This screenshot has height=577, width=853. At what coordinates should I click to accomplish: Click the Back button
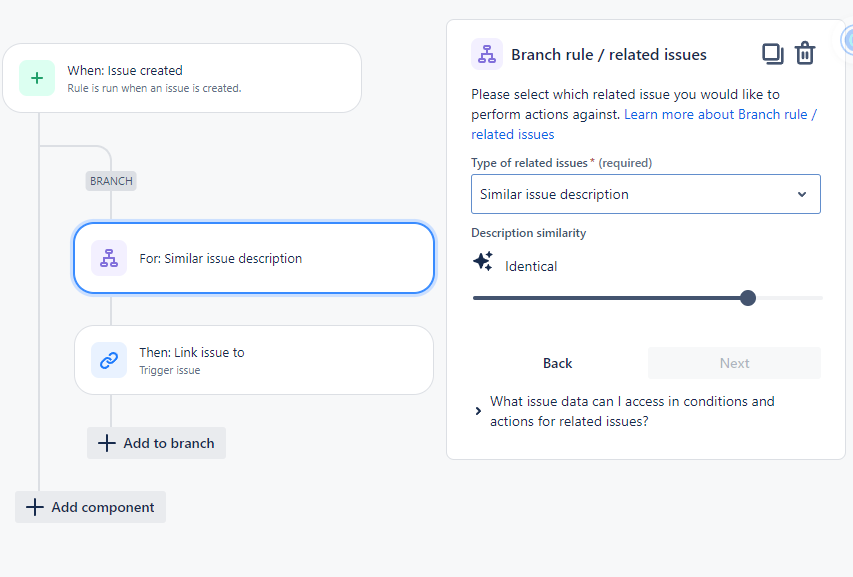pyautogui.click(x=558, y=363)
